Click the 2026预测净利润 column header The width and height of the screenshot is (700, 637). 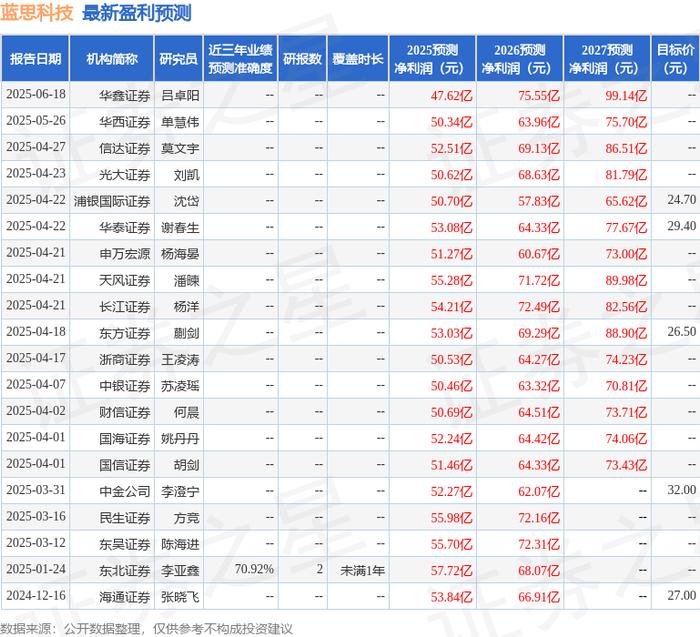519,59
